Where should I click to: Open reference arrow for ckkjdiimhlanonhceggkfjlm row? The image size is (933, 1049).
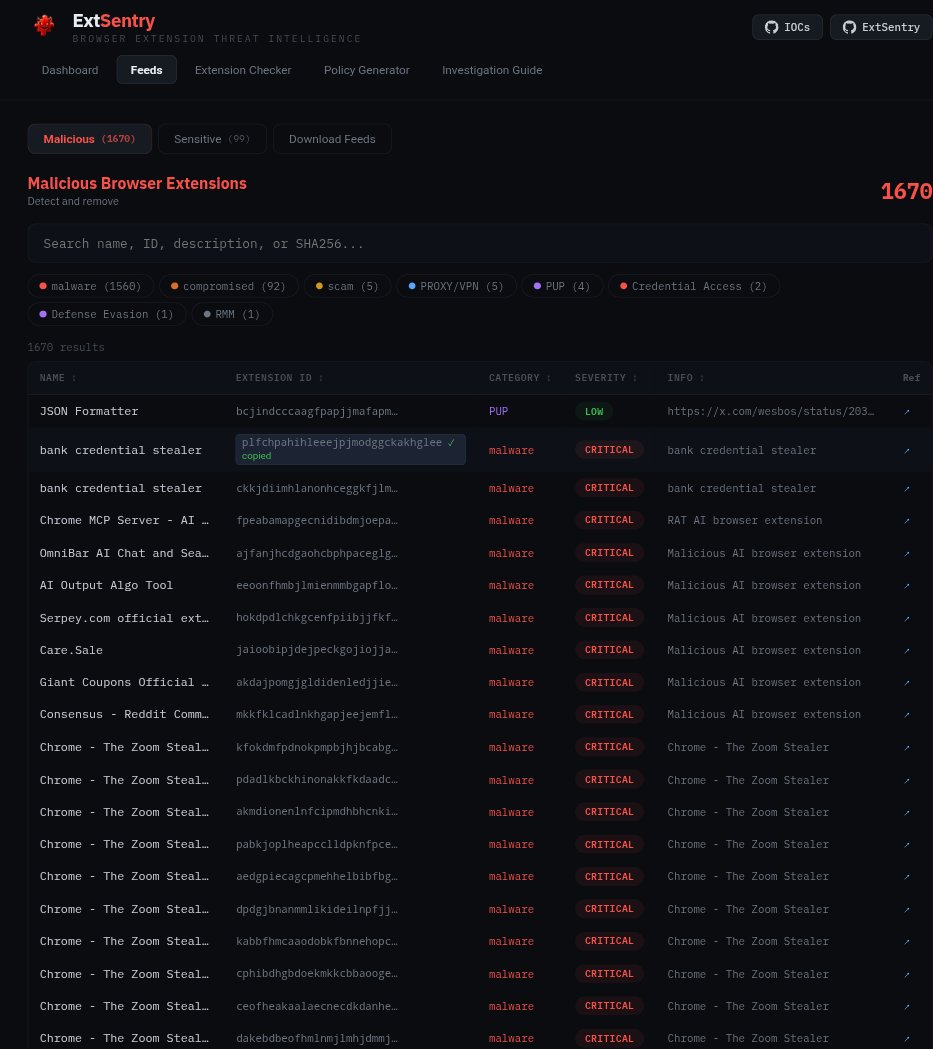point(907,488)
